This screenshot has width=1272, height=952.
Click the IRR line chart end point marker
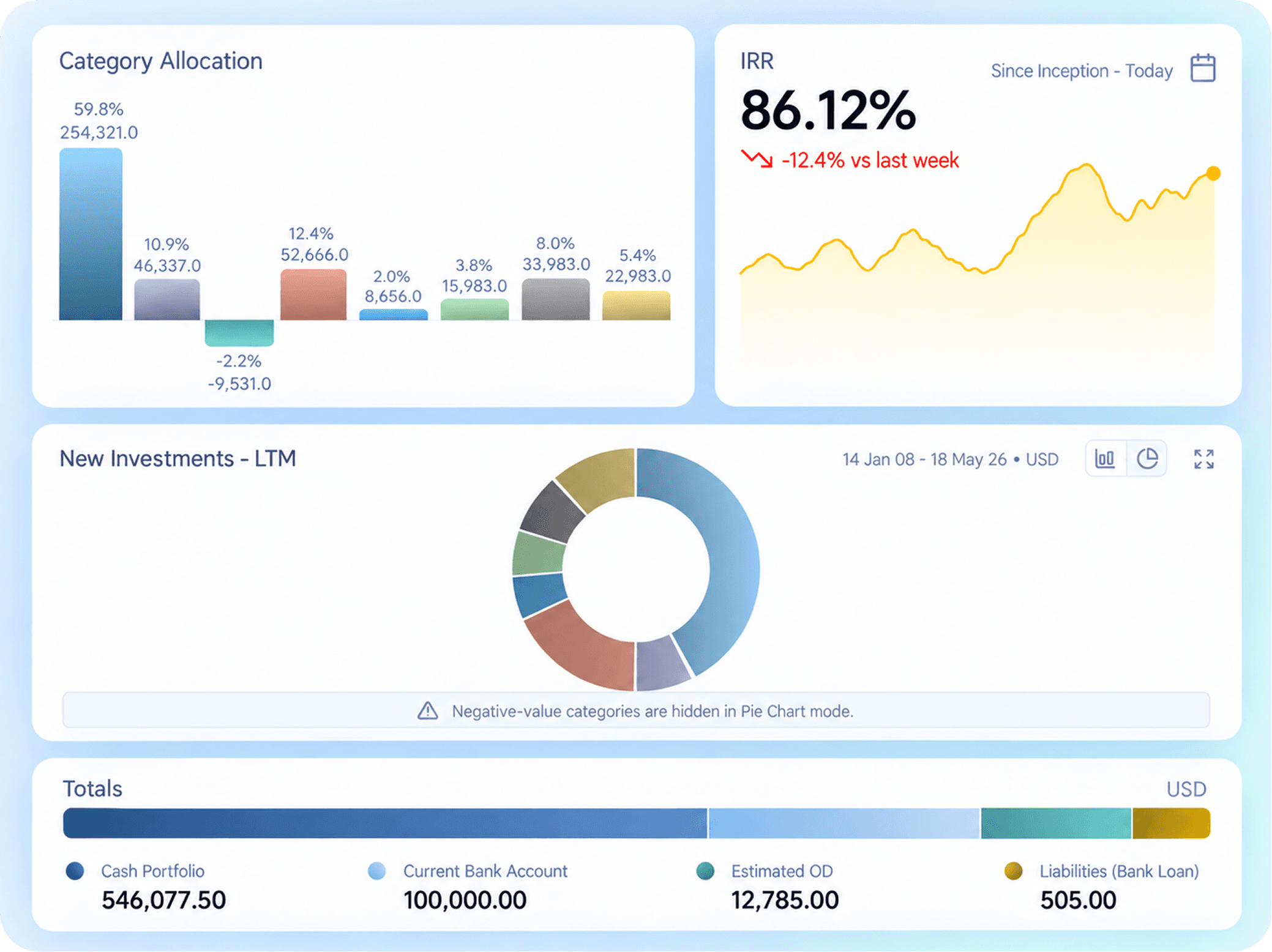(1213, 174)
